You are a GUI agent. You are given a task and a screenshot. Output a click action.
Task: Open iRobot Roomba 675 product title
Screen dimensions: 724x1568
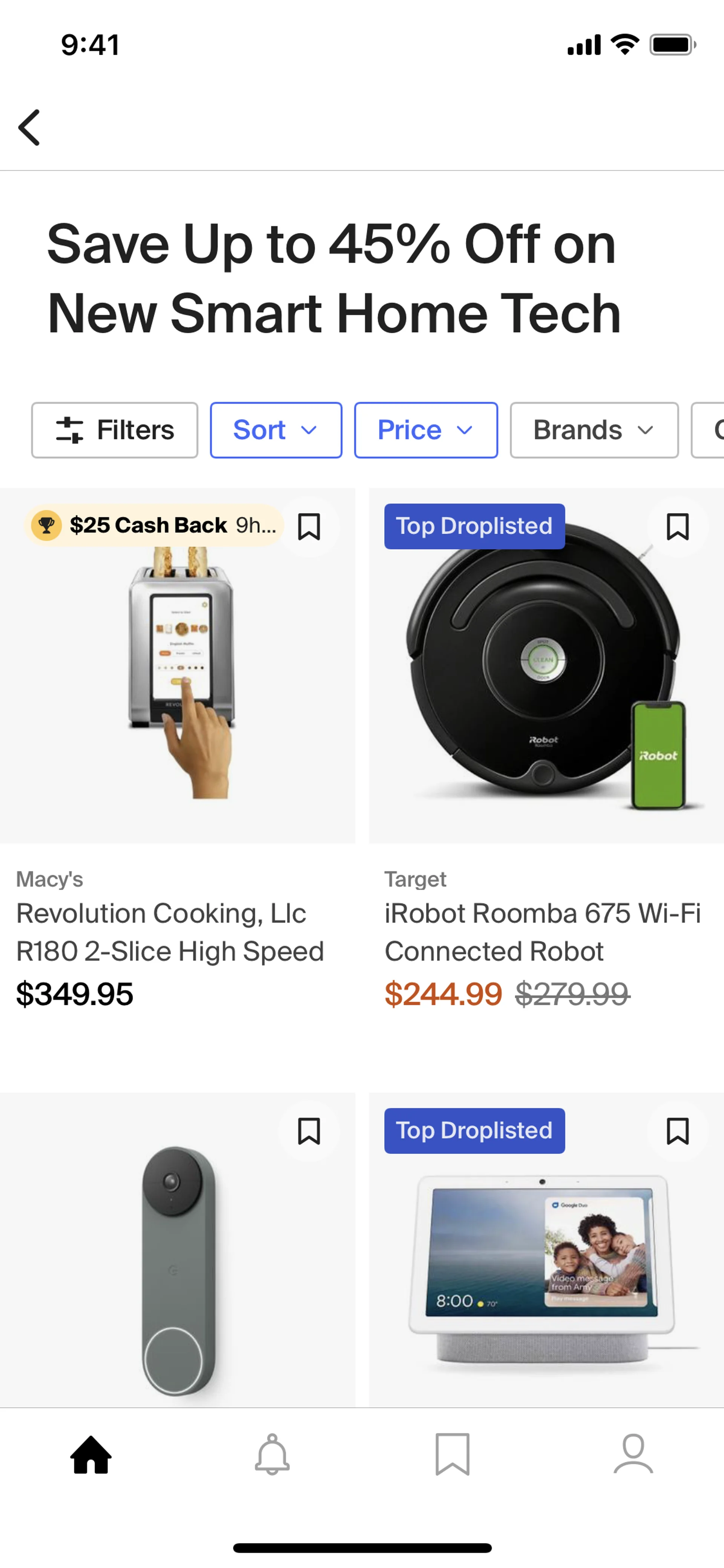pos(542,932)
